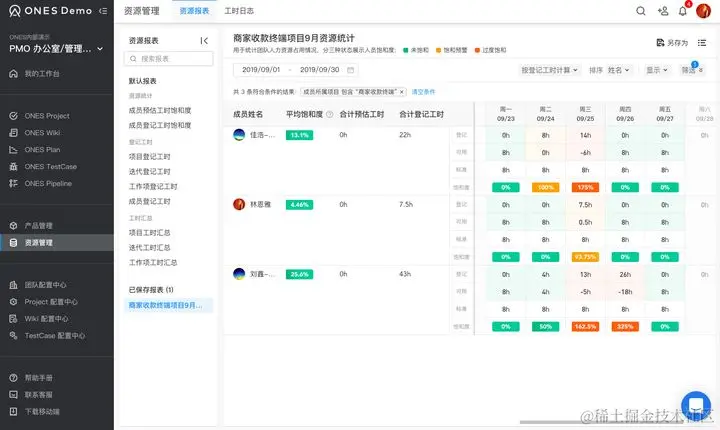Click the 4.46% average saturation badge

(299, 205)
